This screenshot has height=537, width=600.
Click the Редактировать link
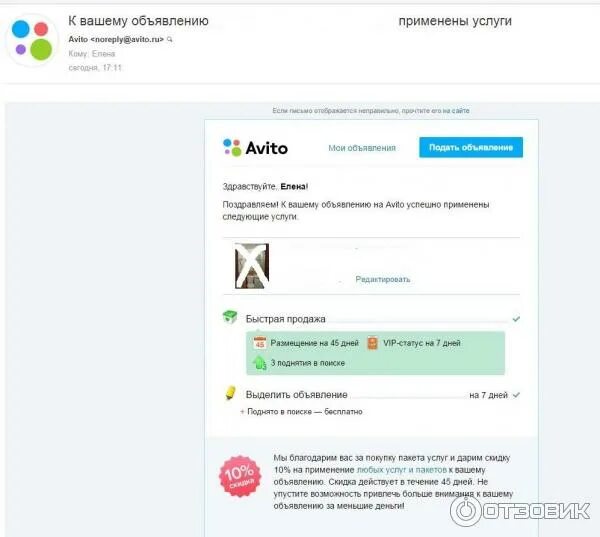[x=383, y=279]
